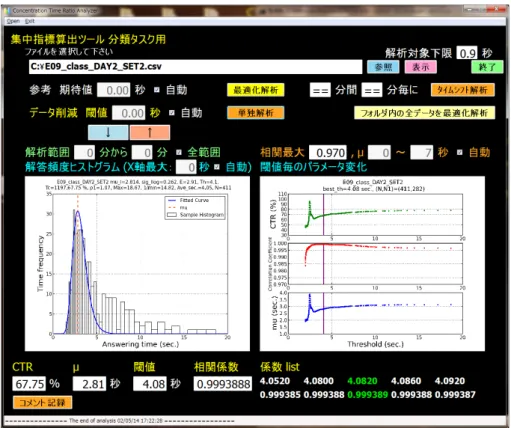Start タイムシフト解析 time shift analysis
The height and width of the screenshot is (428, 511).
coord(463,90)
